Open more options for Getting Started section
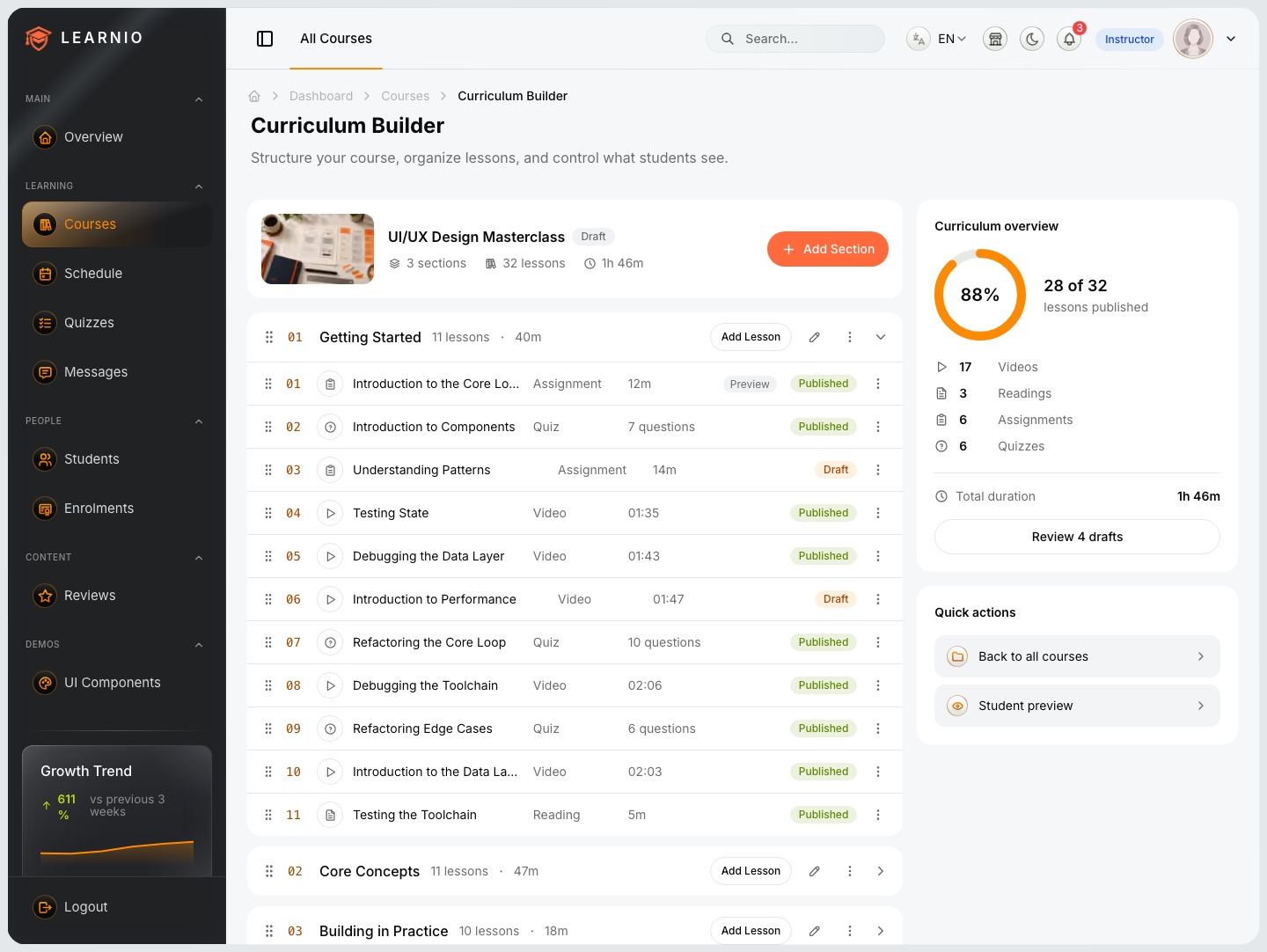Screen dimensions: 1267x952 (850, 337)
